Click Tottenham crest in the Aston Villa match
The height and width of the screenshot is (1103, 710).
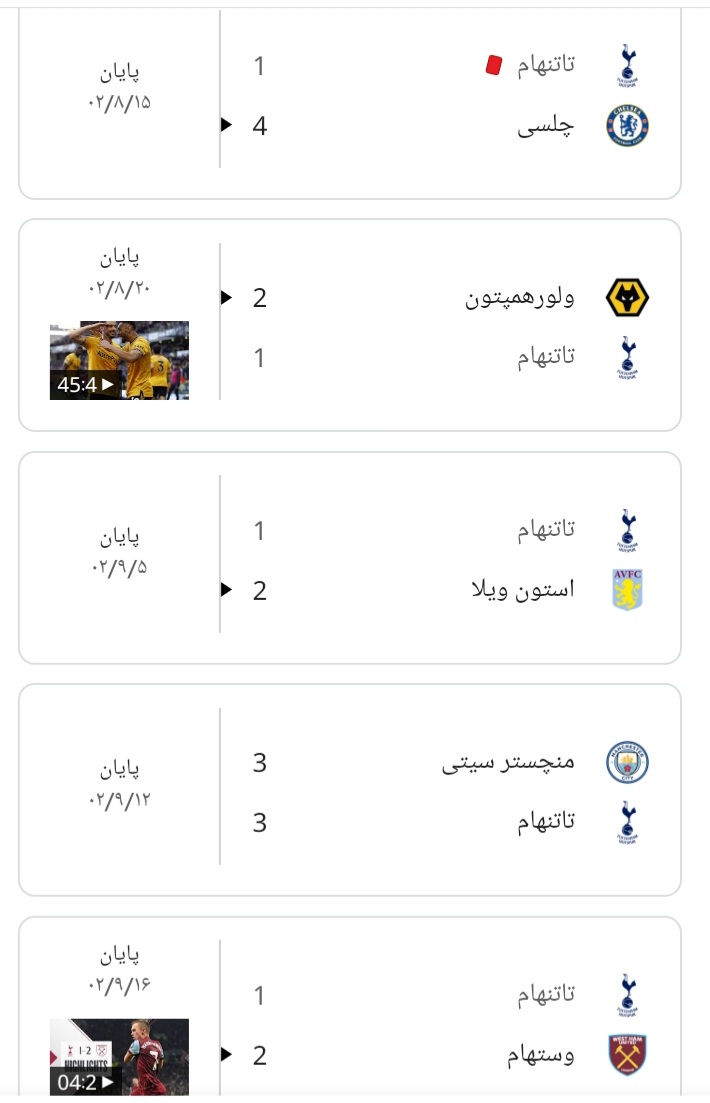627,530
